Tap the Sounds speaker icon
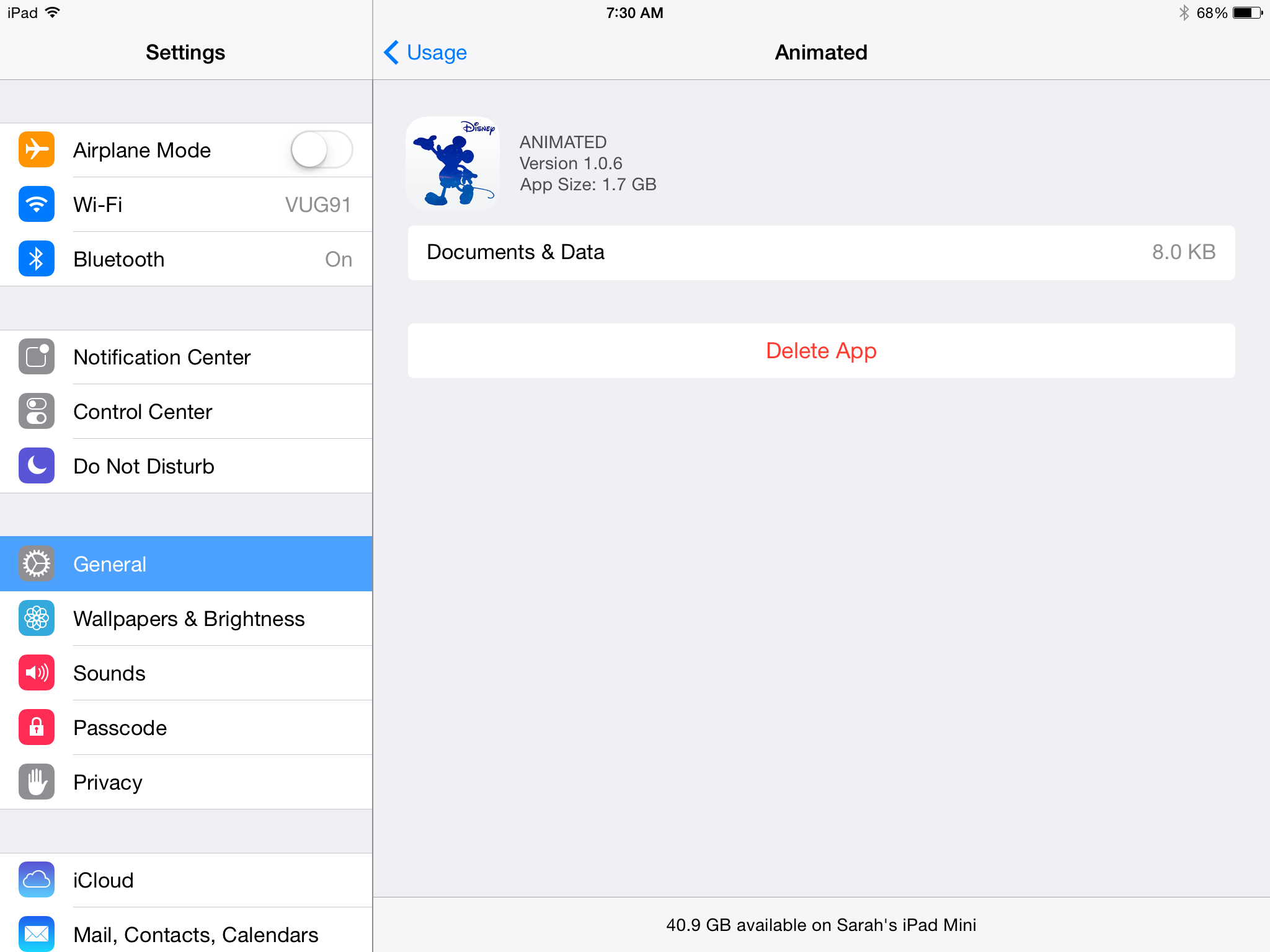This screenshot has width=1270, height=952. [x=37, y=672]
